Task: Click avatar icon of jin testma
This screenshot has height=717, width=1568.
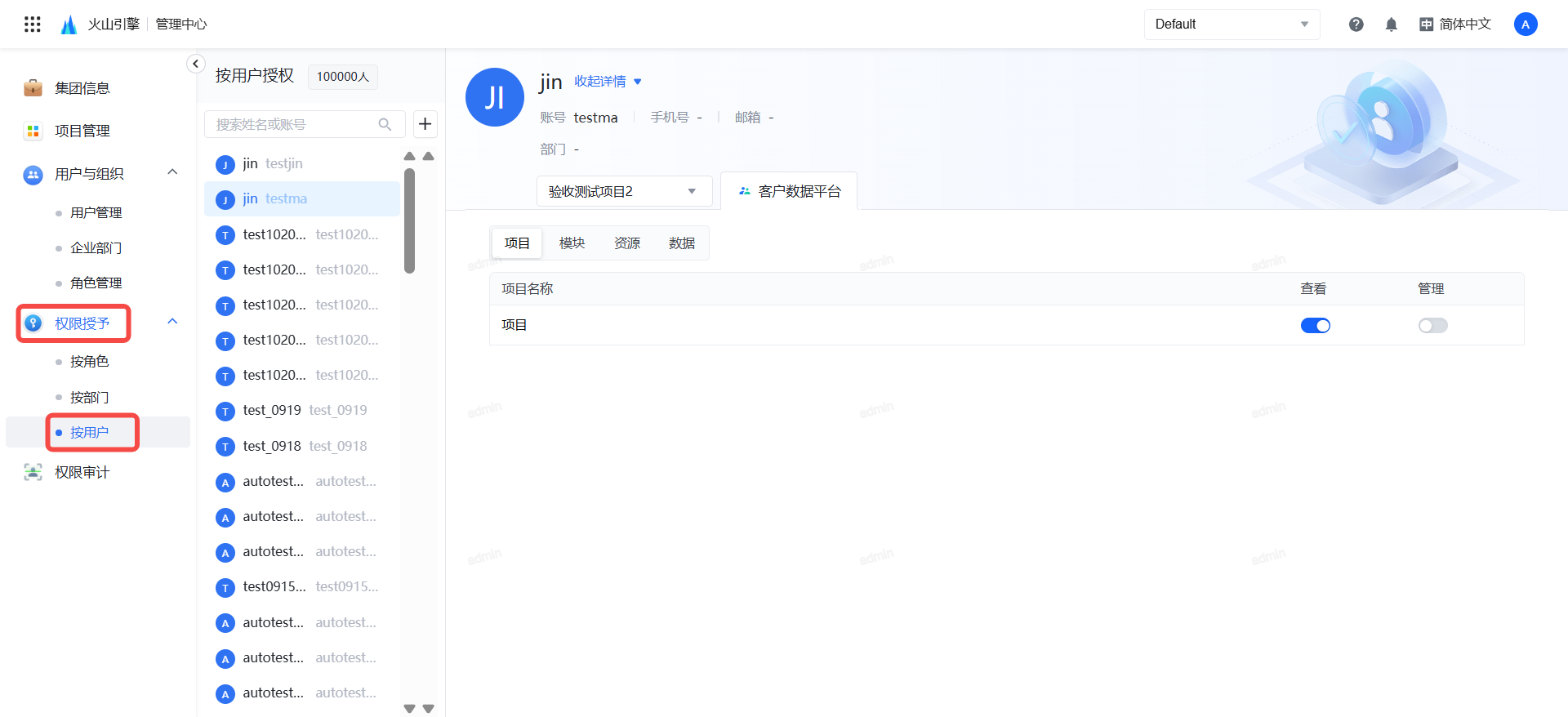Action: click(225, 200)
